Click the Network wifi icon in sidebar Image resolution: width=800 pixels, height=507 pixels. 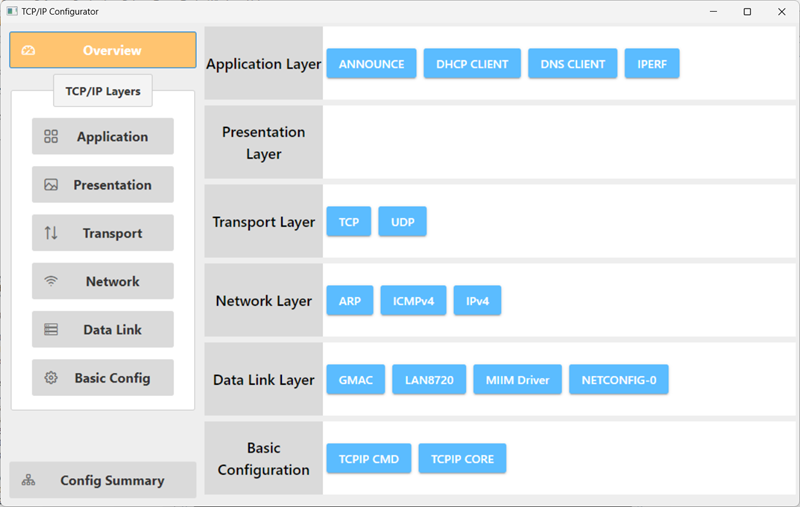tap(51, 281)
